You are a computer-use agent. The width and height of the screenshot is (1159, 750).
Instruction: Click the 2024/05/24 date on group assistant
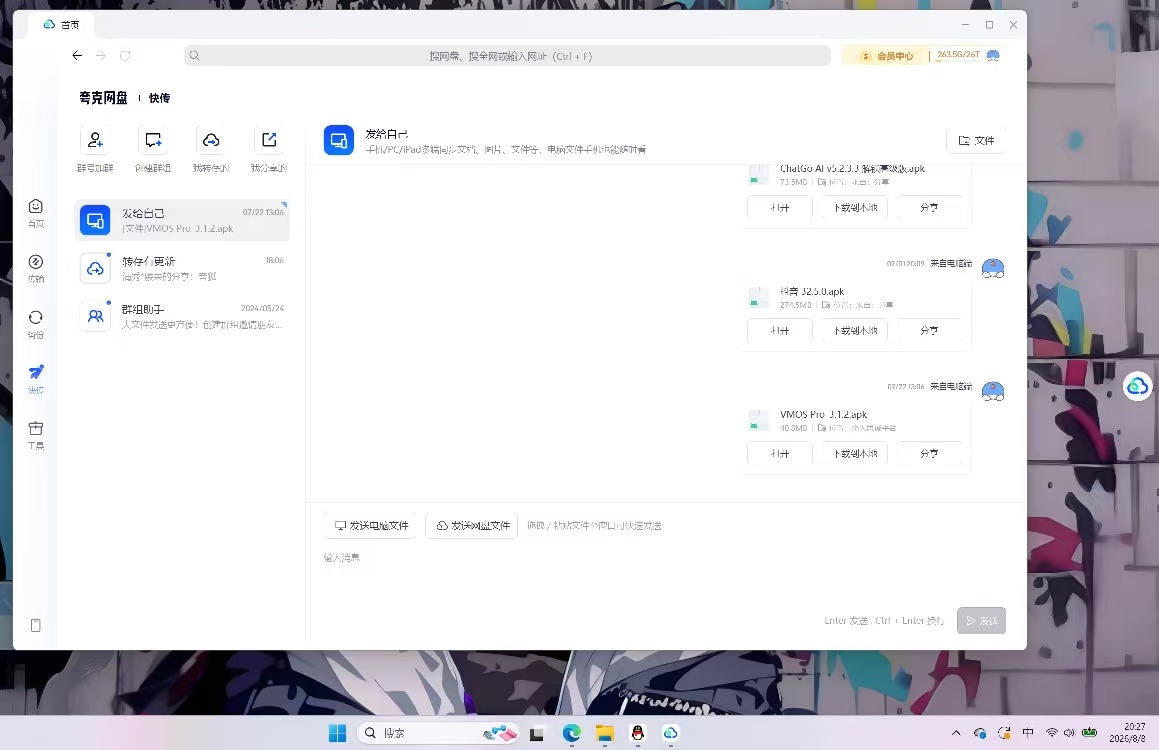point(262,308)
